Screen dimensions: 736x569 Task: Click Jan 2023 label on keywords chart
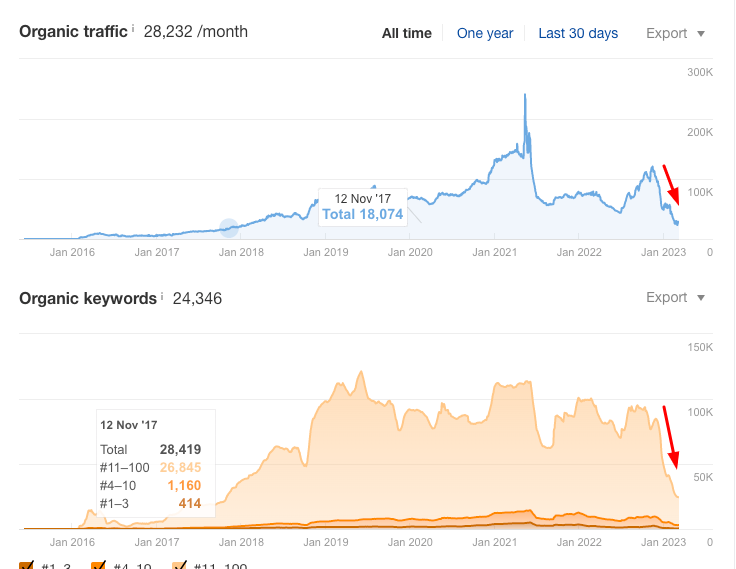[x=663, y=542]
